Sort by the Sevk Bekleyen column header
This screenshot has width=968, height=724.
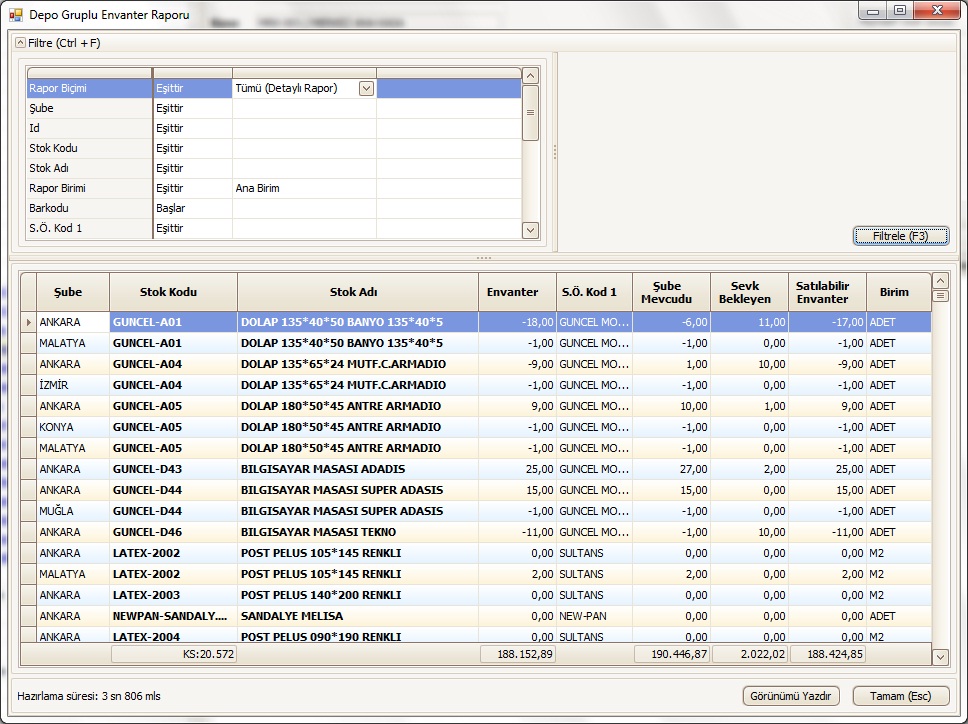(x=749, y=293)
